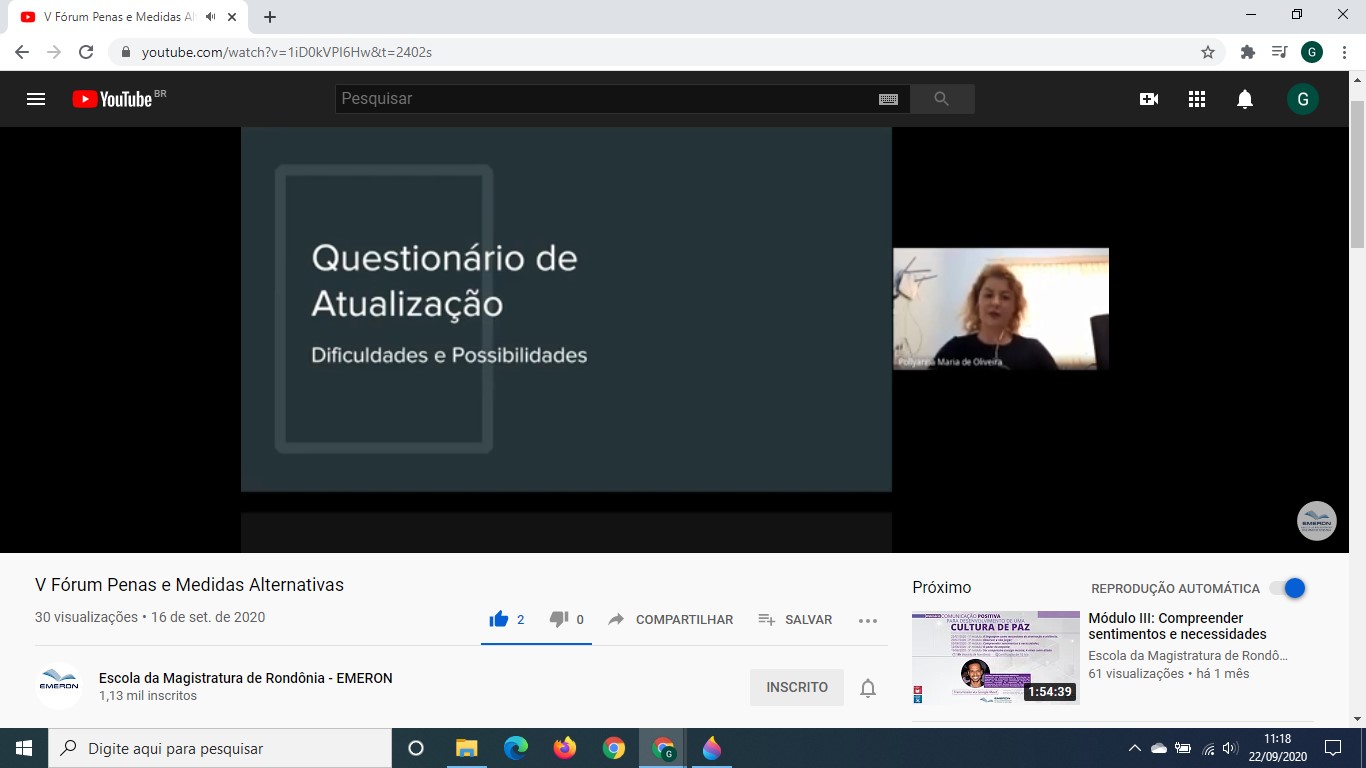
Task: Open the YouTube apps grid
Action: coord(1197,99)
